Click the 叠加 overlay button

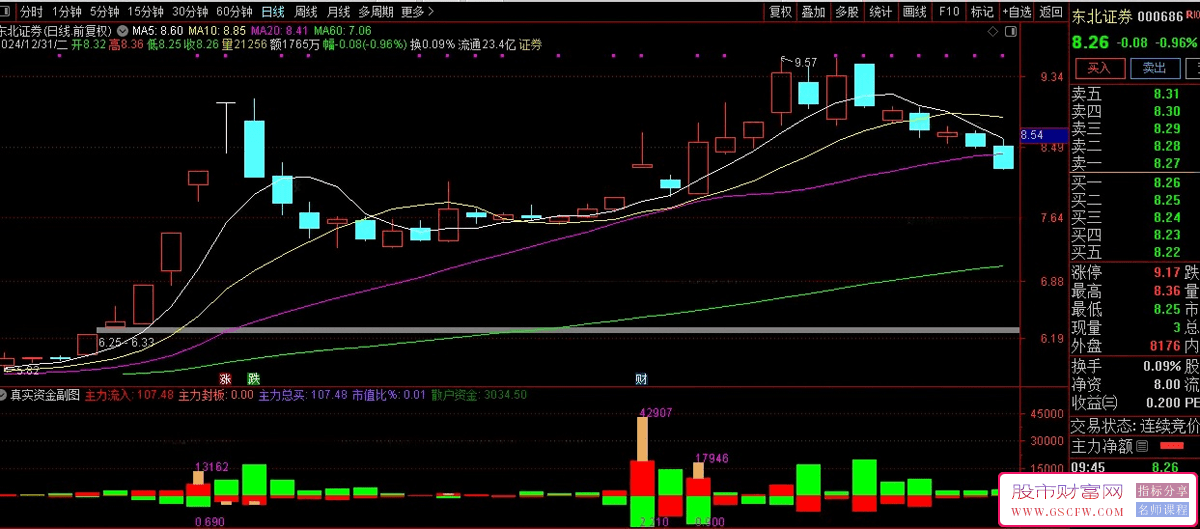(814, 12)
